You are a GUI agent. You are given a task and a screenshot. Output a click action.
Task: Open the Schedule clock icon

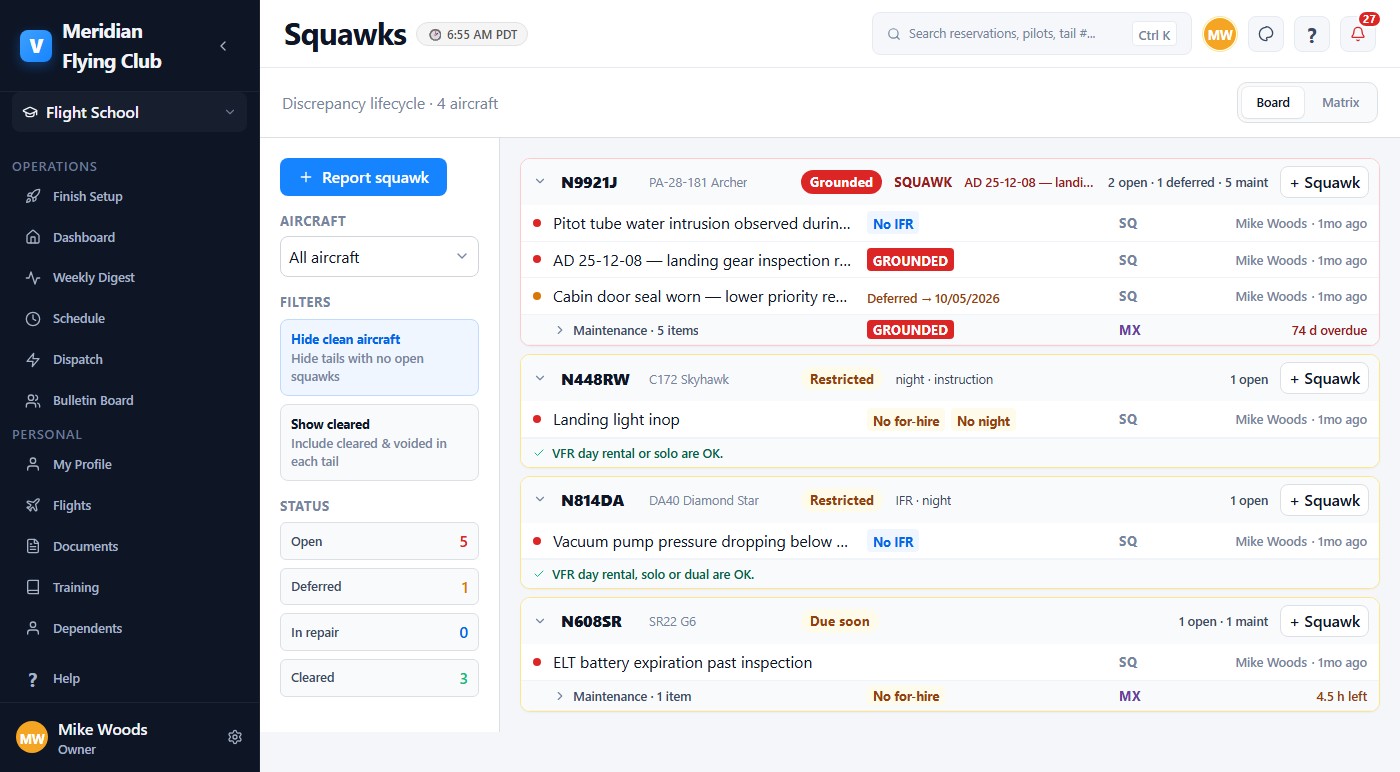pyautogui.click(x=33, y=319)
